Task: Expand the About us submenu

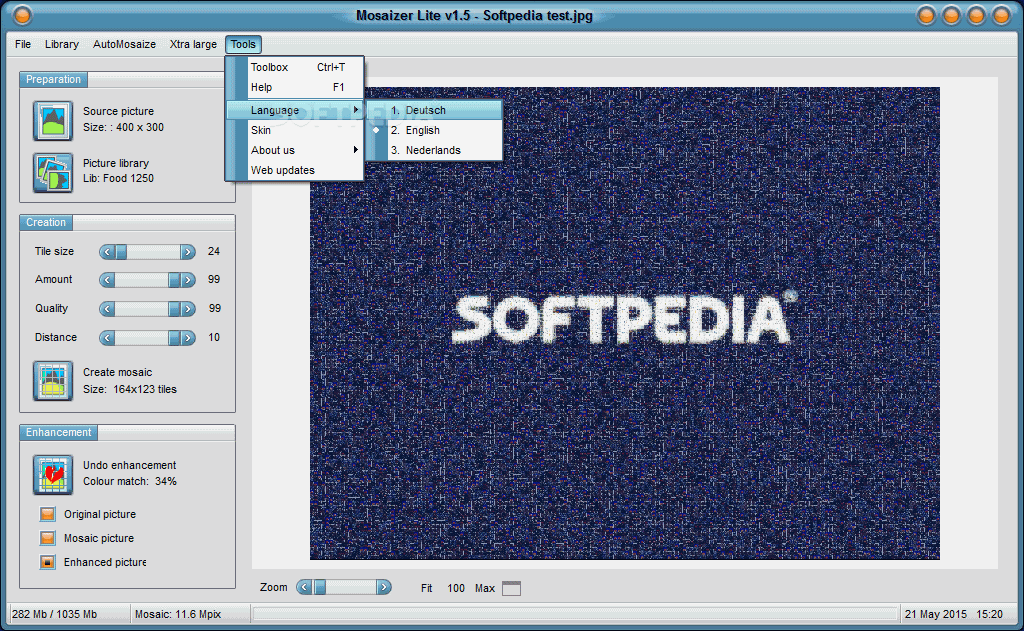Action: [x=295, y=150]
